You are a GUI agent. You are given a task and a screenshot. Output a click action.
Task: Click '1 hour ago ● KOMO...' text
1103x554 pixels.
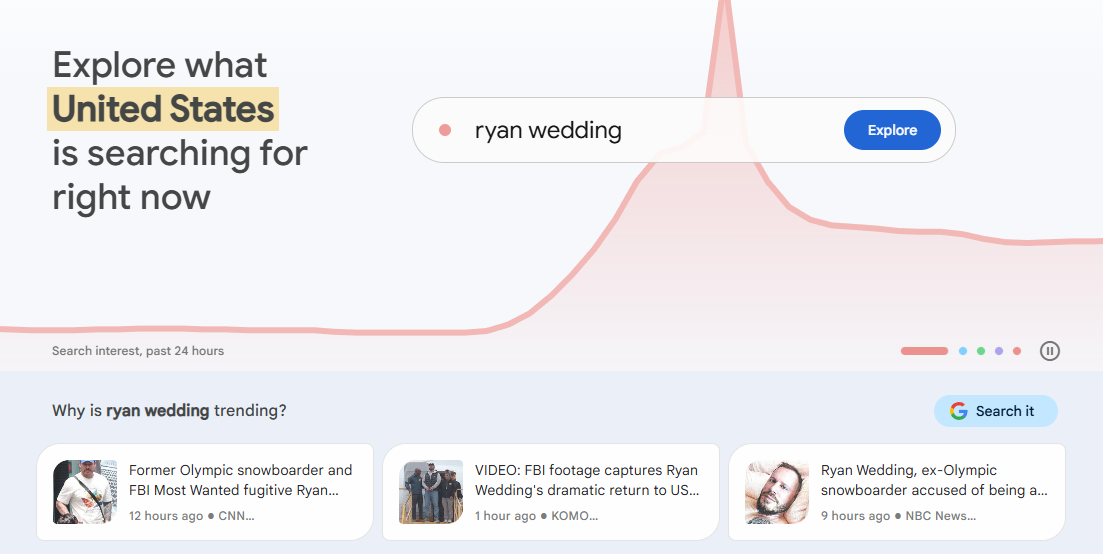pyautogui.click(x=536, y=516)
